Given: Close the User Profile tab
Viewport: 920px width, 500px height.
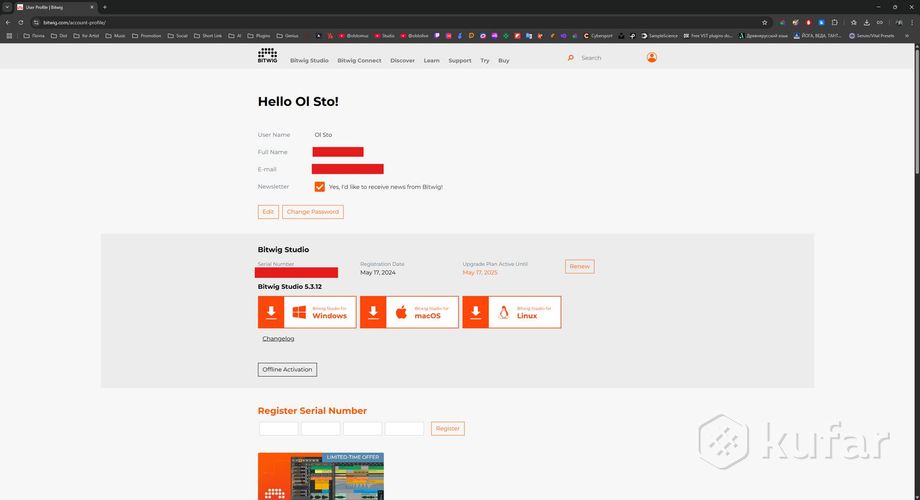Looking at the screenshot, I should pos(92,7).
